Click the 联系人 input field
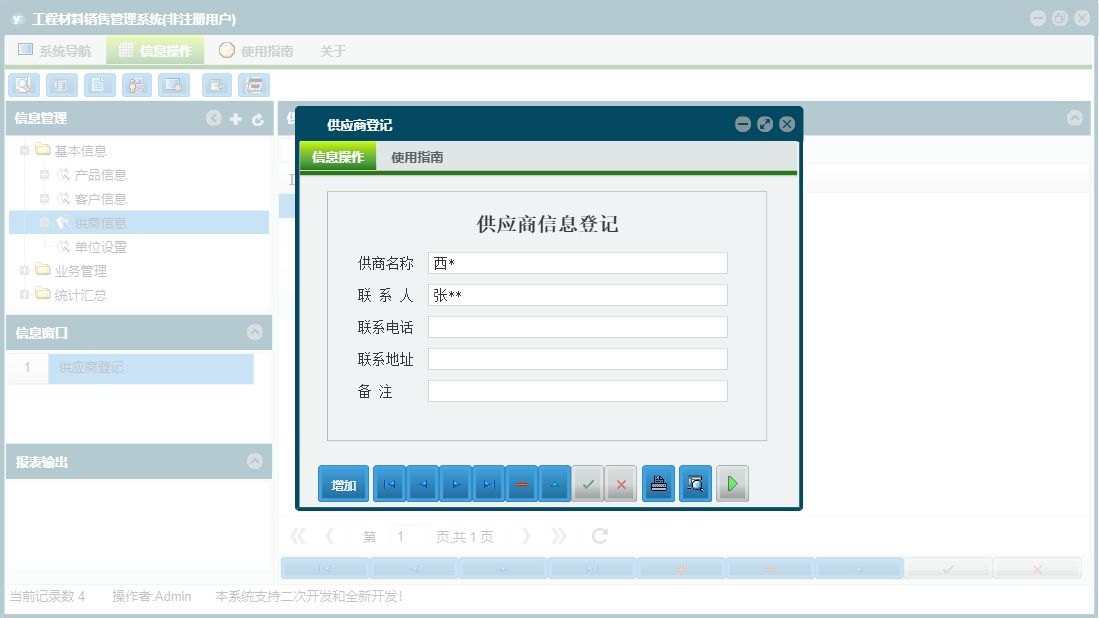 point(578,295)
